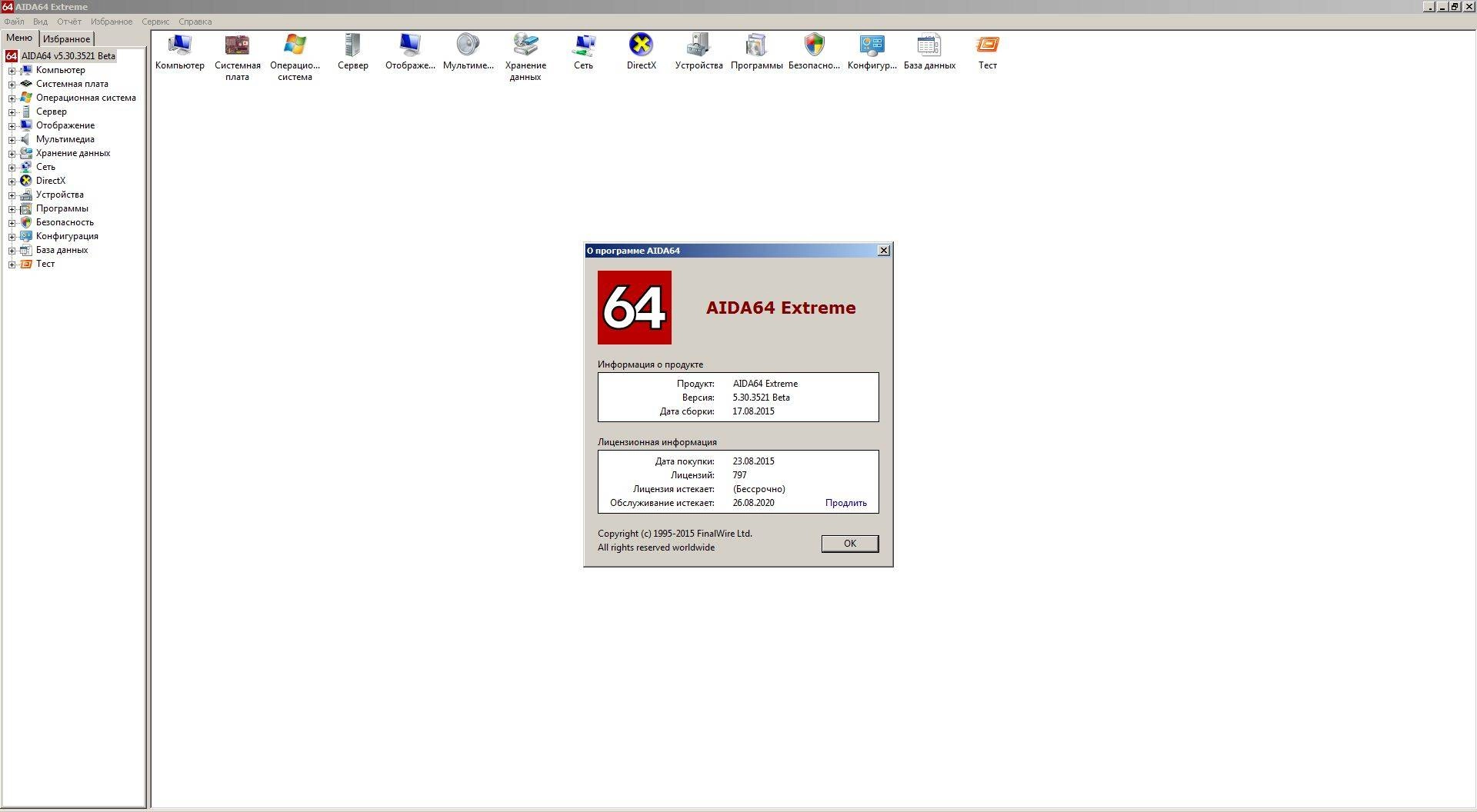Expand the Сеть tree node

[x=12, y=168]
